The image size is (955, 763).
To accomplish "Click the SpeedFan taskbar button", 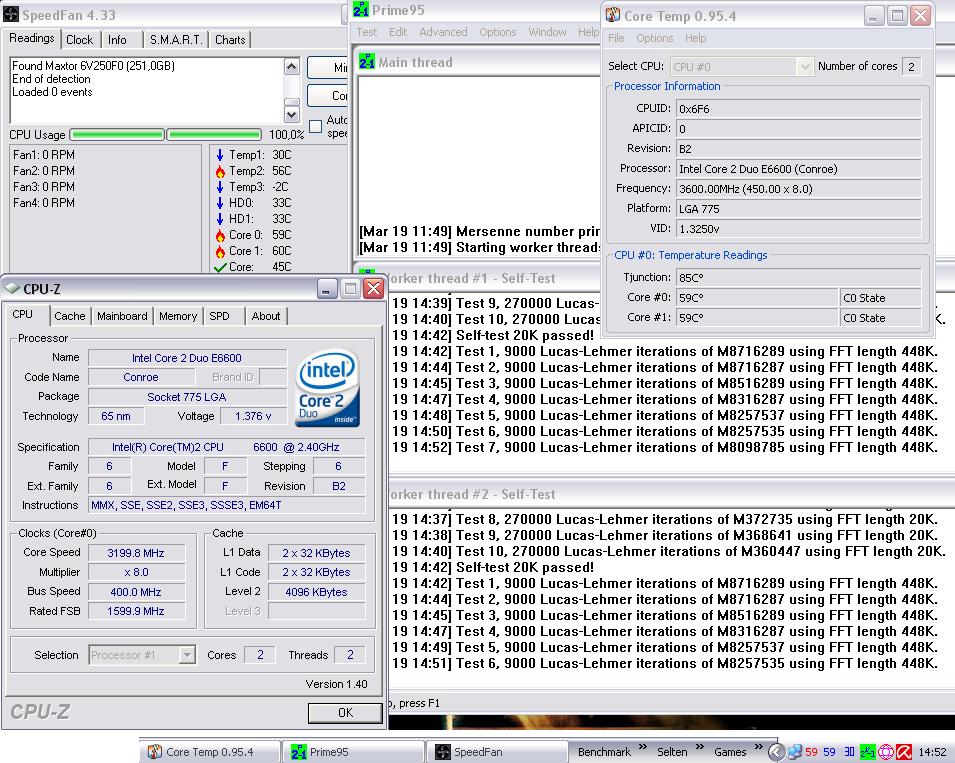I will point(498,752).
